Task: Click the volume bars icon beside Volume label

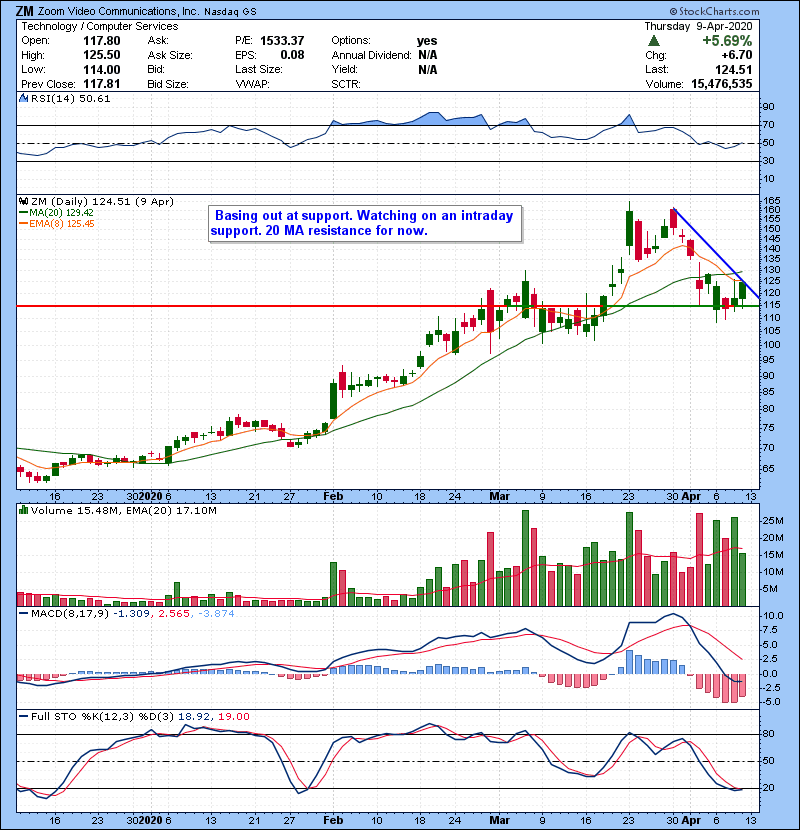Action: [x=23, y=510]
